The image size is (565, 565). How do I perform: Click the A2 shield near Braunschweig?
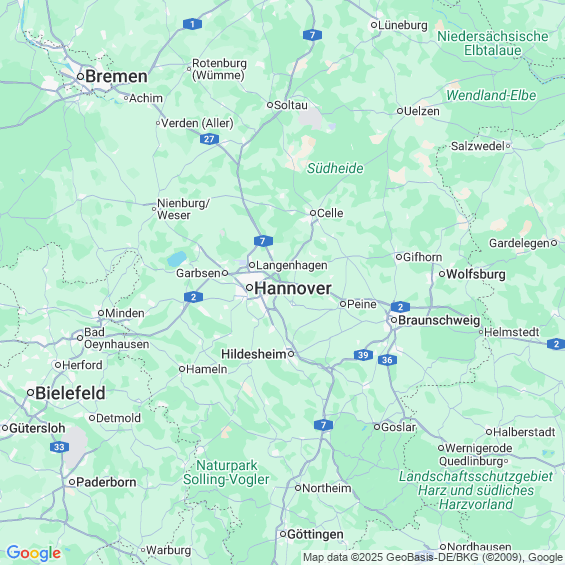(400, 307)
